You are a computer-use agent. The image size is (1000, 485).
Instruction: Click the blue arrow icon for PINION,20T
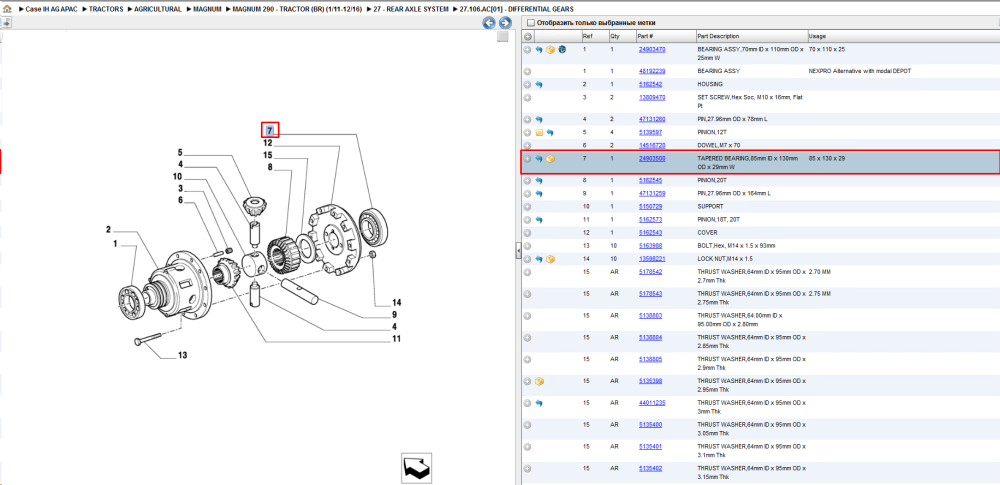pyautogui.click(x=539, y=181)
